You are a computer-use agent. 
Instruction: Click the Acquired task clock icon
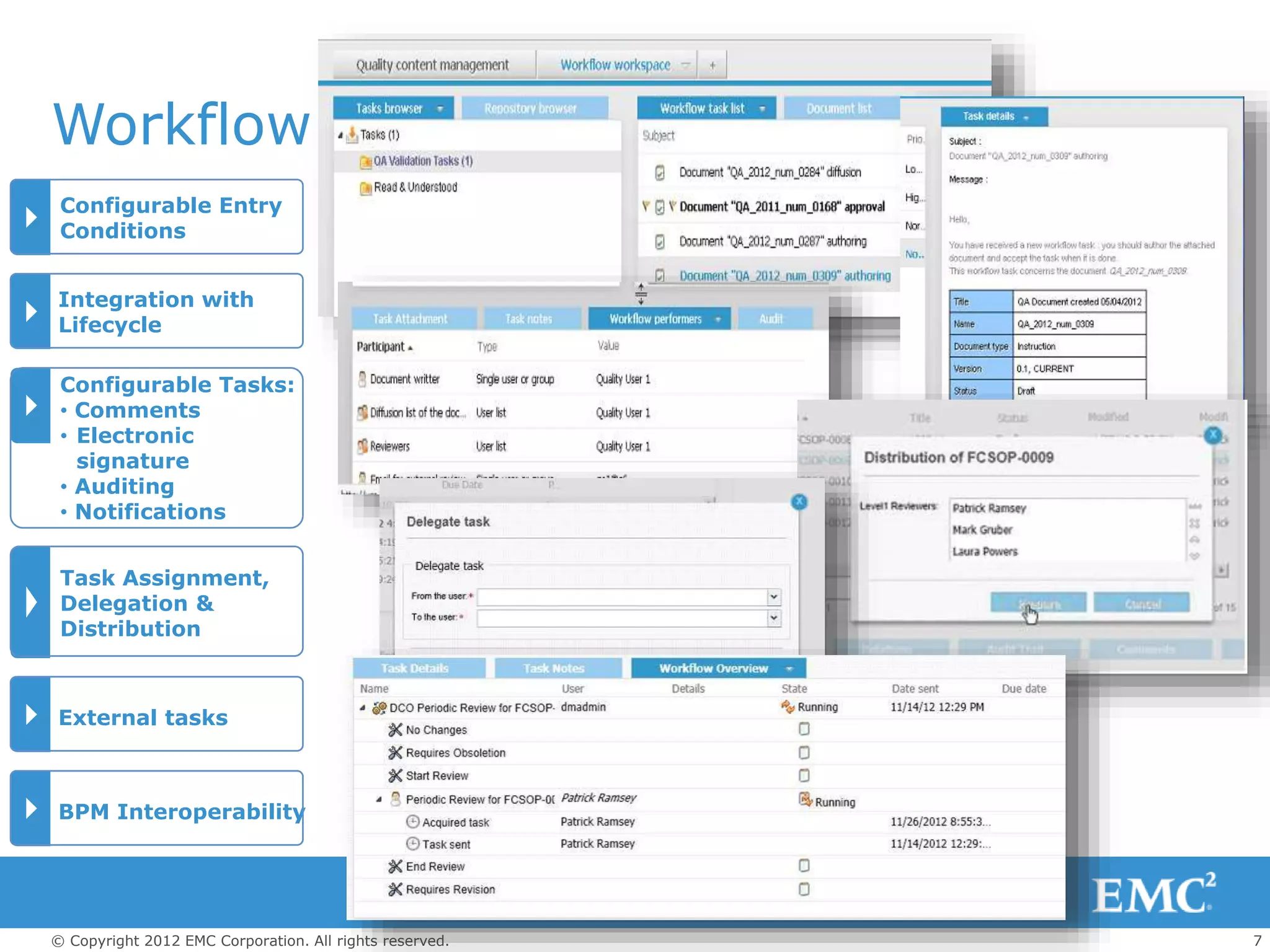coord(412,822)
